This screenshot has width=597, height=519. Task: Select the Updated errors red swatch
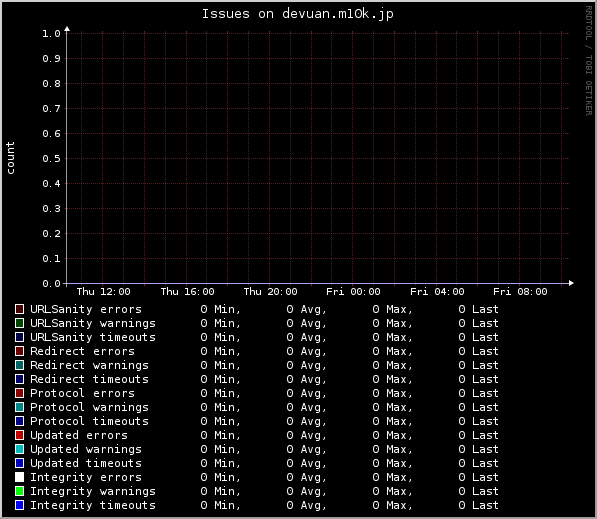(19, 435)
